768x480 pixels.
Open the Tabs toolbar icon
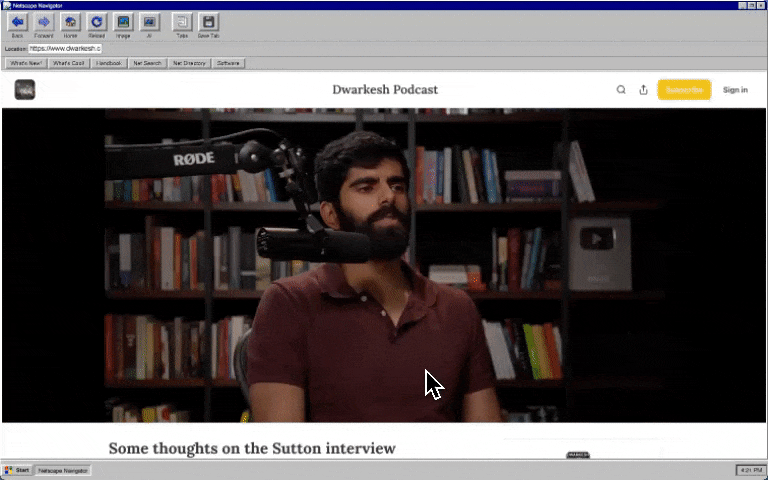tap(182, 22)
